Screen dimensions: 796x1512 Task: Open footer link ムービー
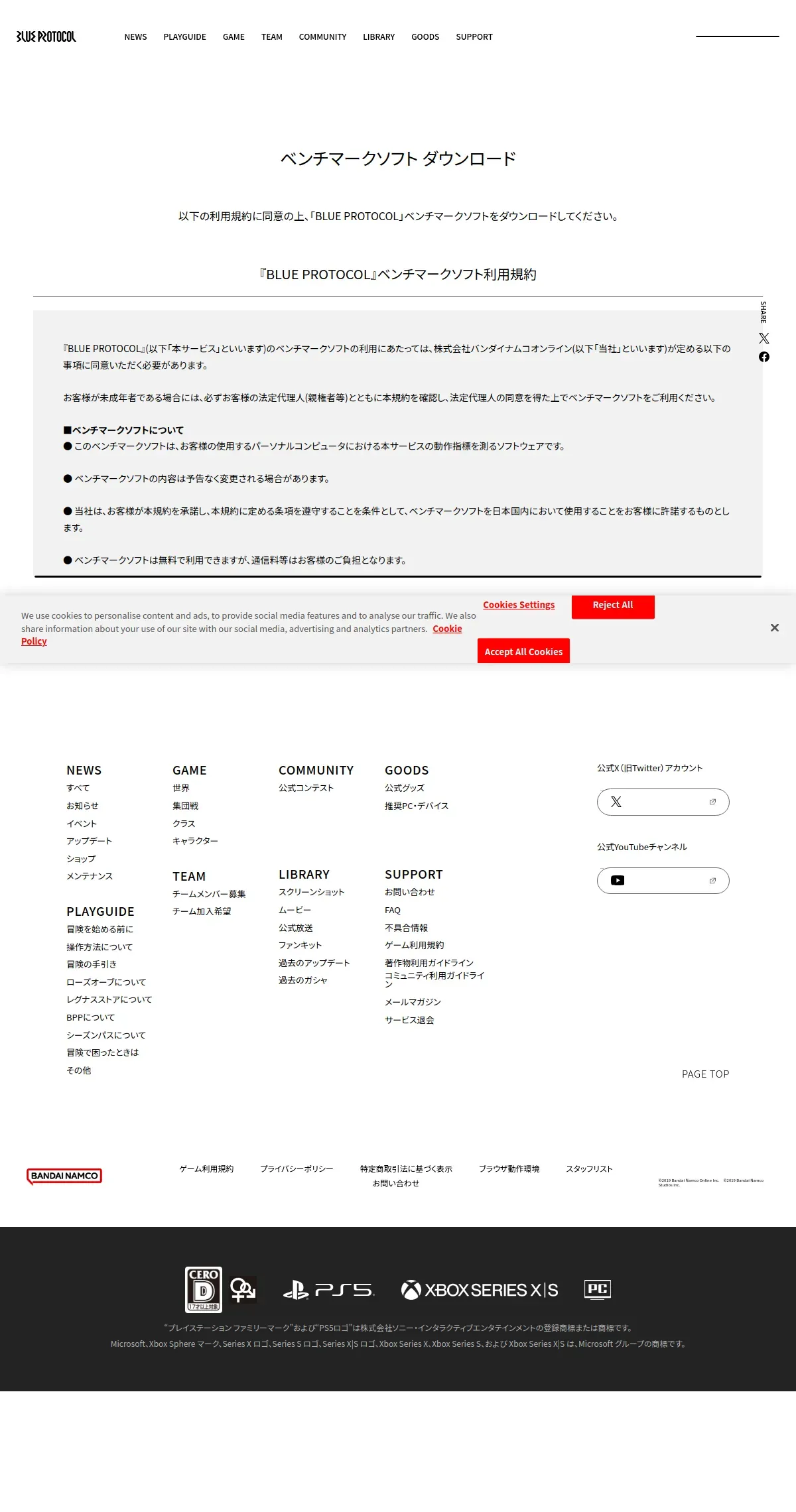[295, 910]
